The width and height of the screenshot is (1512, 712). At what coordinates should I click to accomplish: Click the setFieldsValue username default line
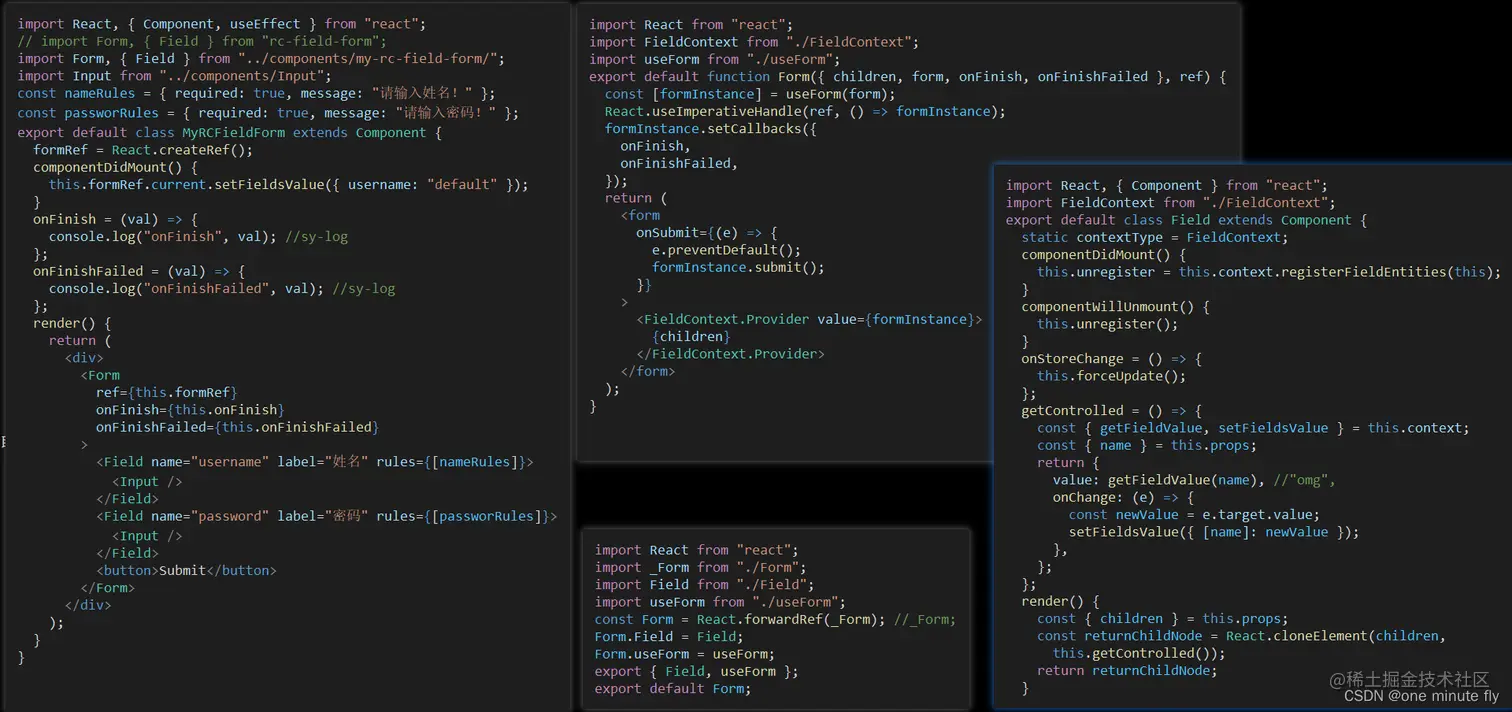click(288, 184)
